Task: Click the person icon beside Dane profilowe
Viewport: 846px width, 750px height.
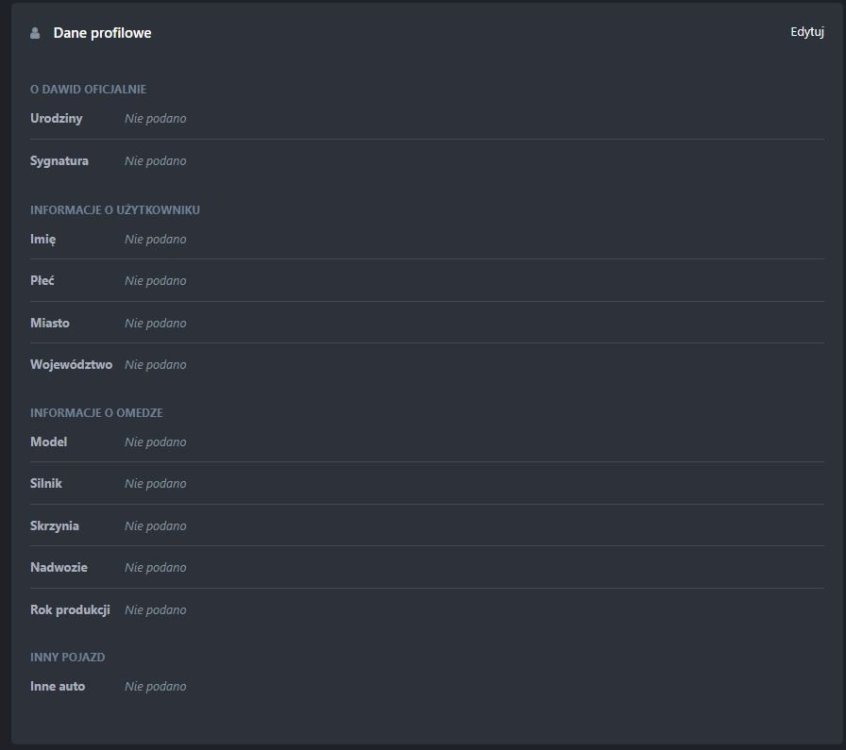Action: click(35, 31)
